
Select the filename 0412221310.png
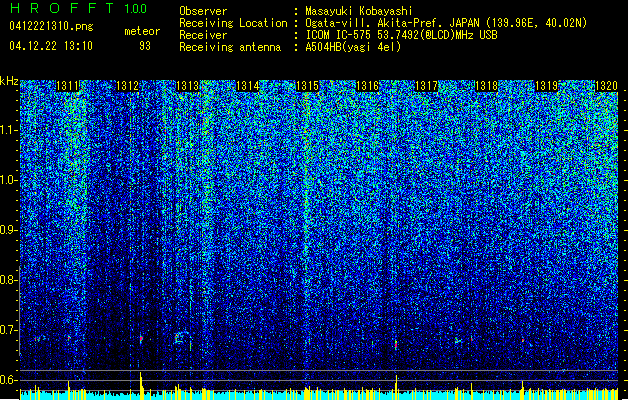pos(51,27)
